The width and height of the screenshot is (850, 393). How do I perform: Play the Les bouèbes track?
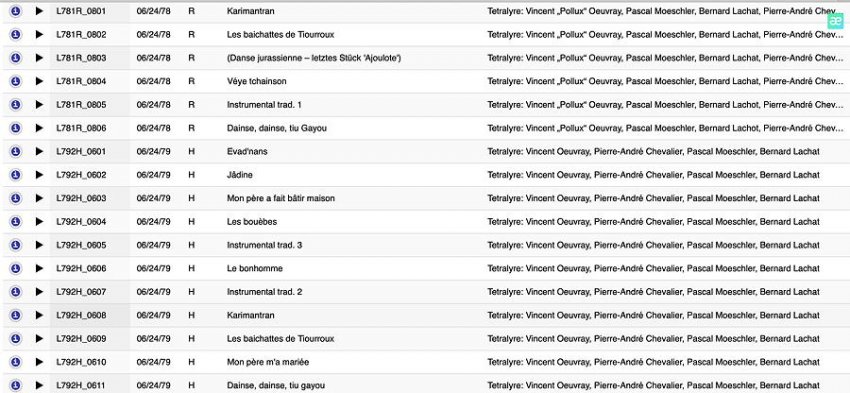point(39,221)
